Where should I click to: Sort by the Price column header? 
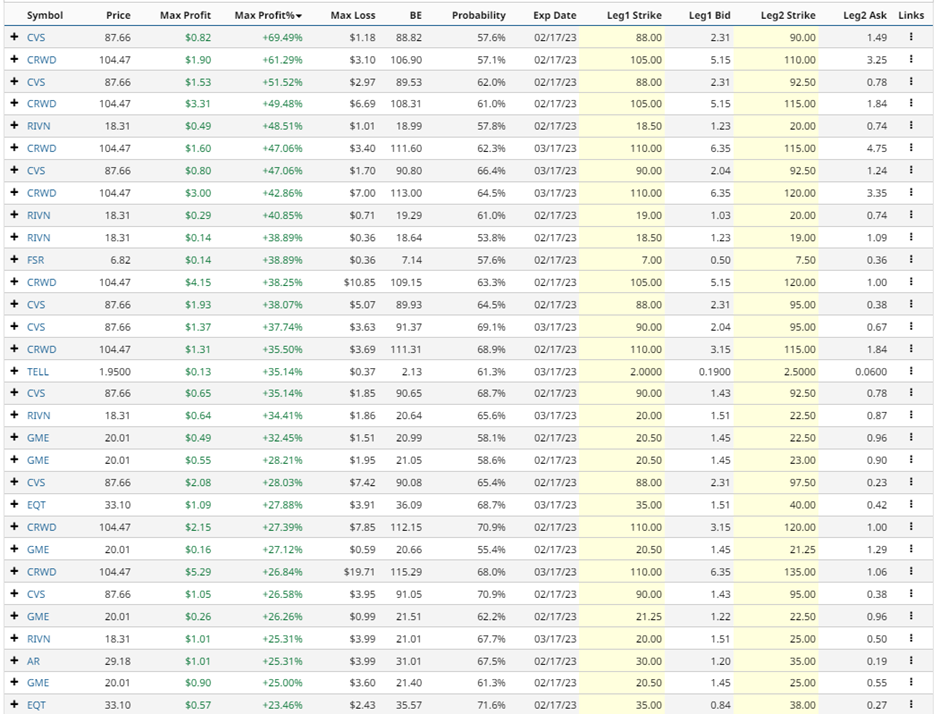[x=118, y=15]
